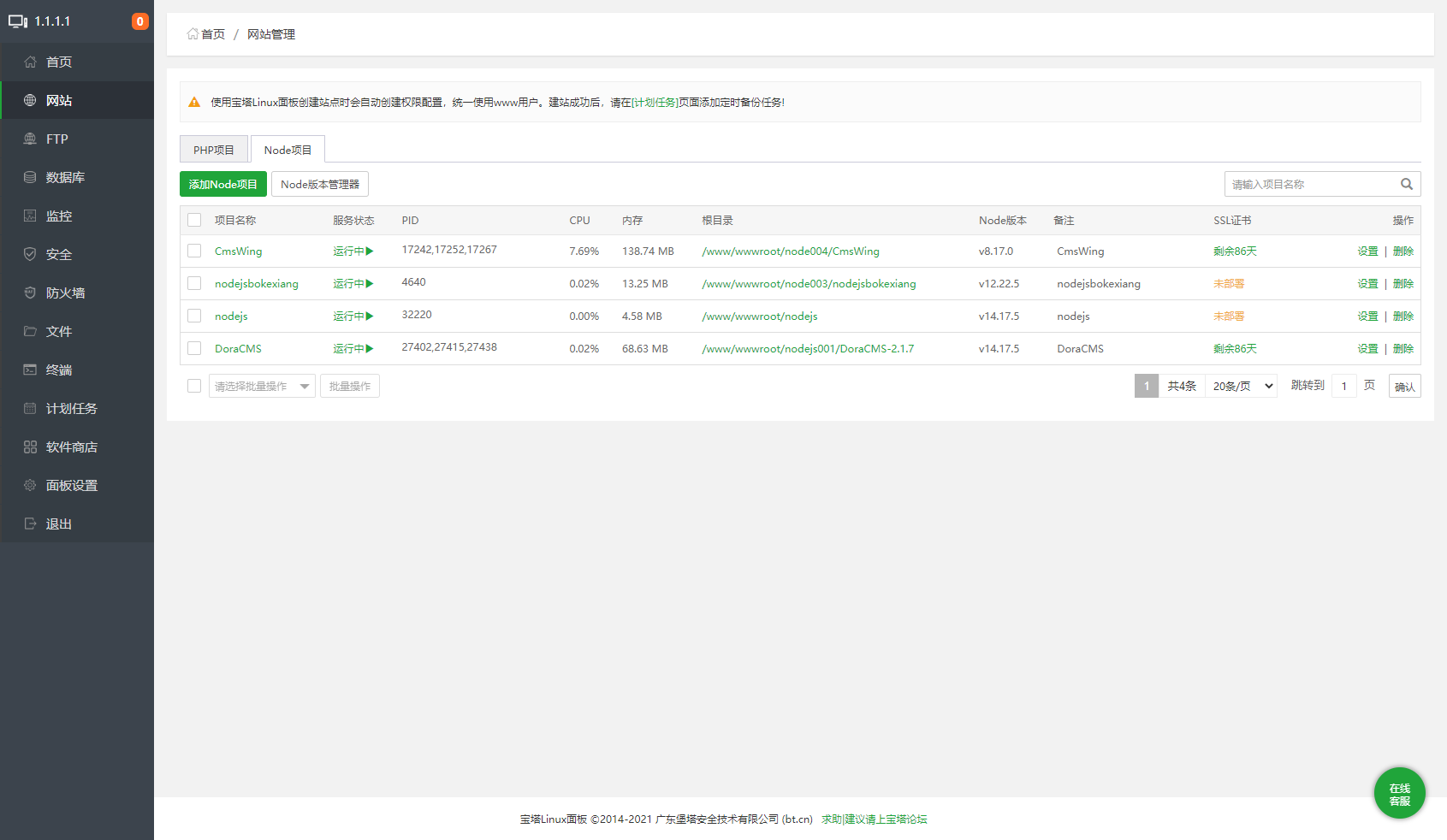Open the 求助|建议请上宝塔论坛 footer link
This screenshot has width=1447, height=840.
875,819
